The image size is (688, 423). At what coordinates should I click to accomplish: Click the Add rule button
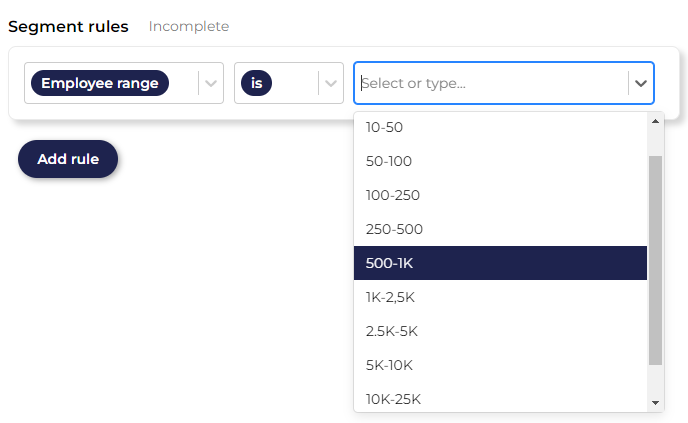click(x=68, y=159)
